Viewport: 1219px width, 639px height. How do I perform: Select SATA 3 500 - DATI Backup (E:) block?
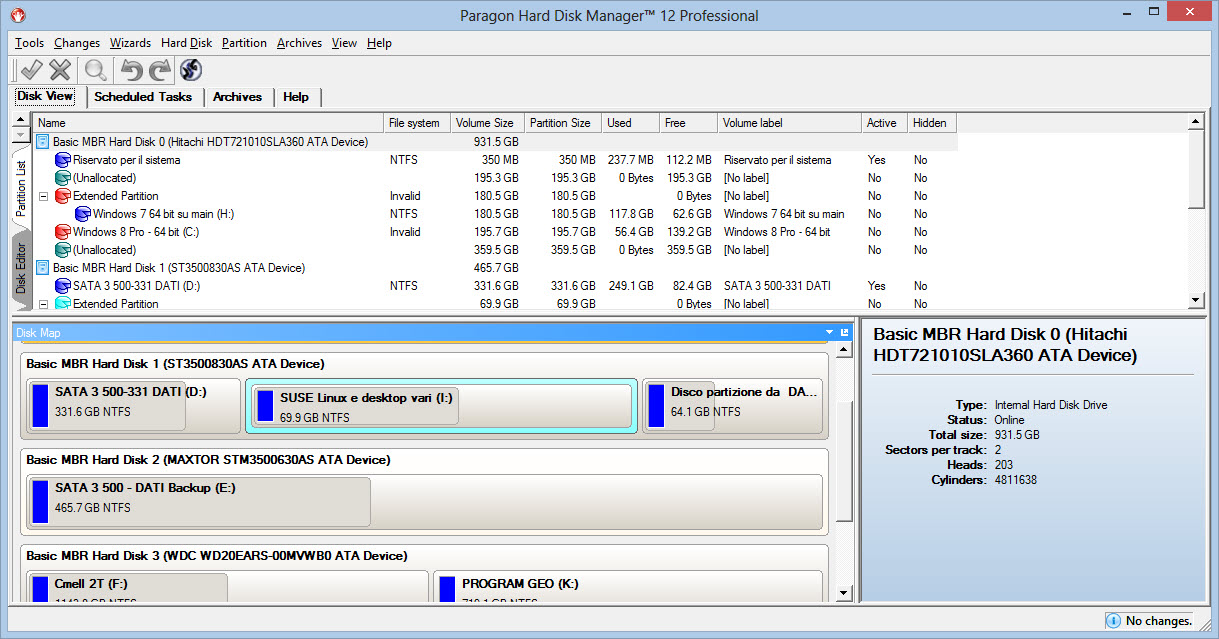pos(424,501)
